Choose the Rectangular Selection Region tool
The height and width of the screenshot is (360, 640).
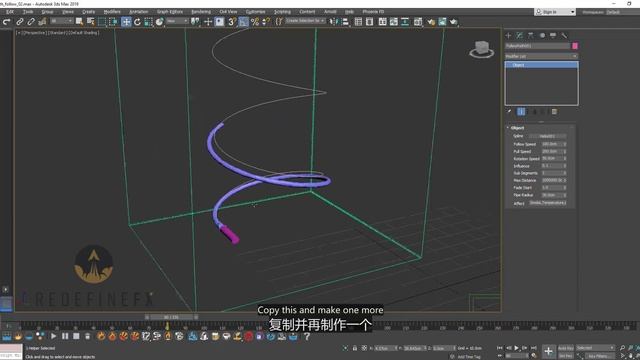click(x=102, y=22)
